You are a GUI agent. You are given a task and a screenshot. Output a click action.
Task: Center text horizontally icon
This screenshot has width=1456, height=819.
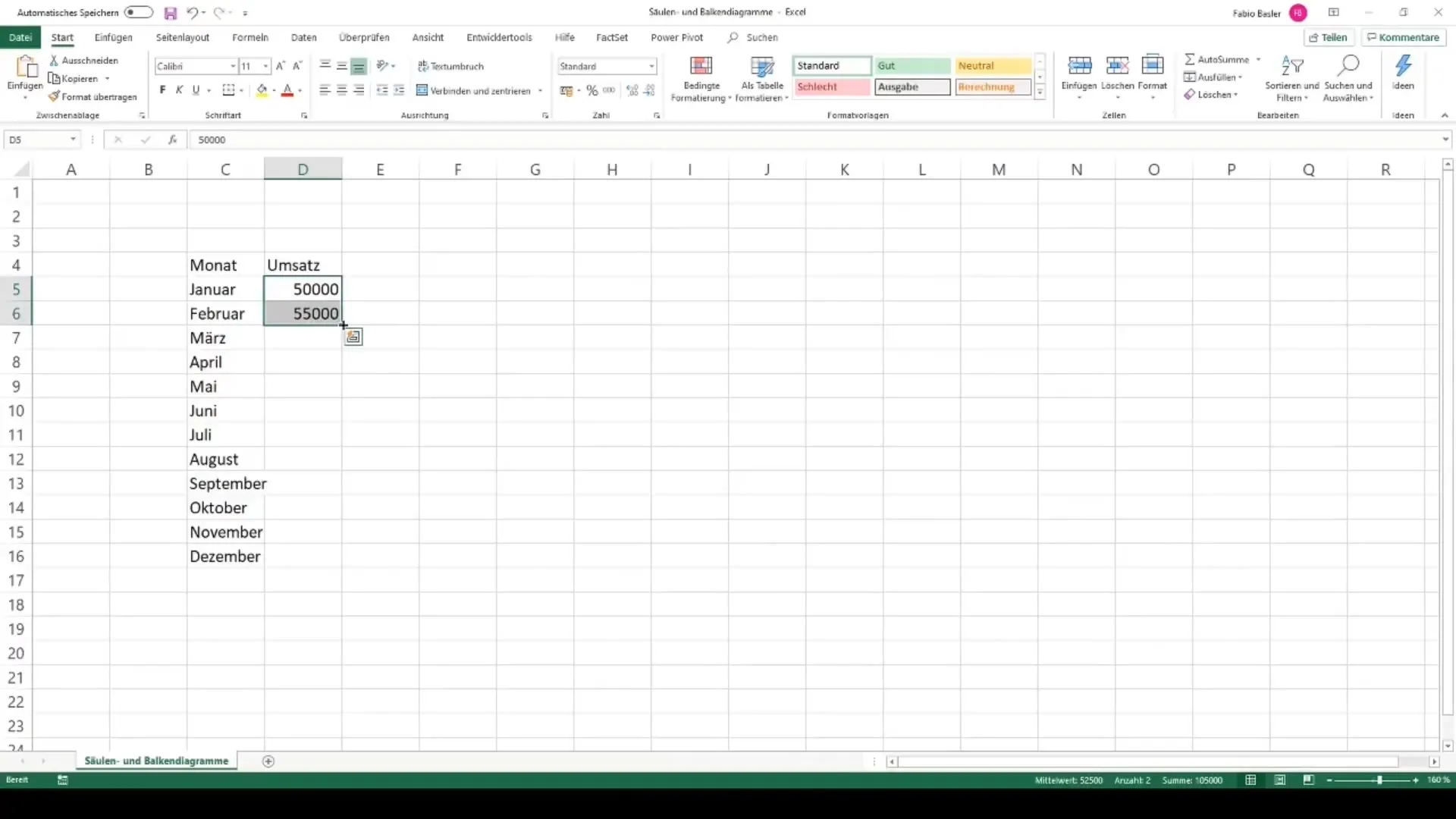tap(342, 90)
